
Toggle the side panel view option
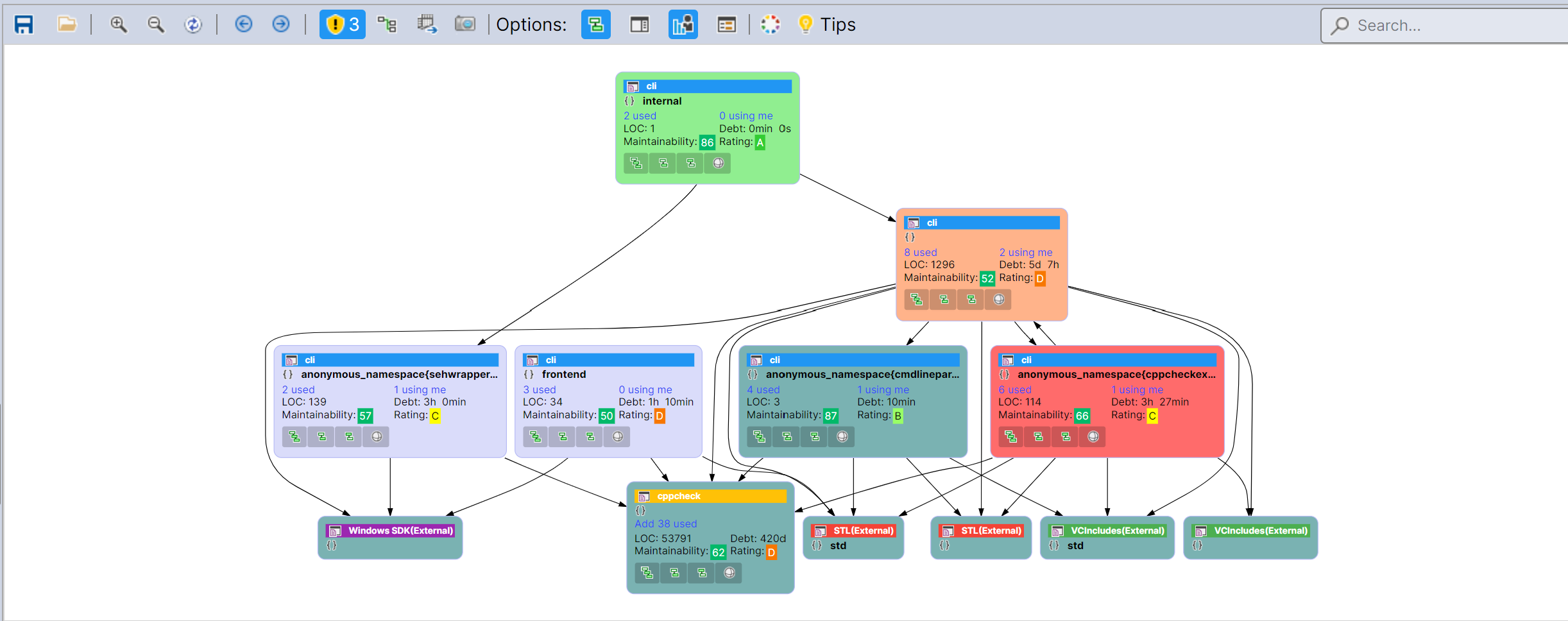638,24
